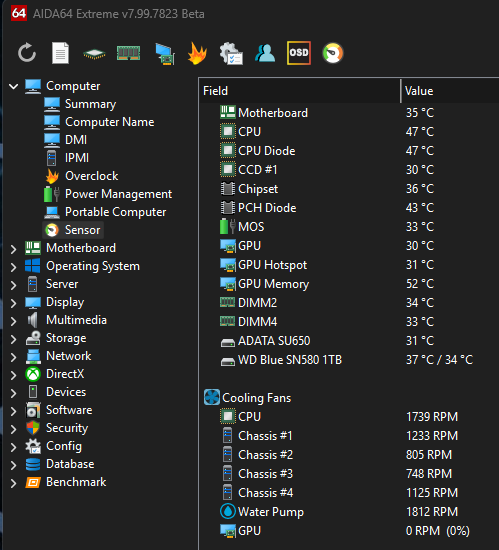
Task: Open the CPU chip toolbar icon
Action: [94, 54]
